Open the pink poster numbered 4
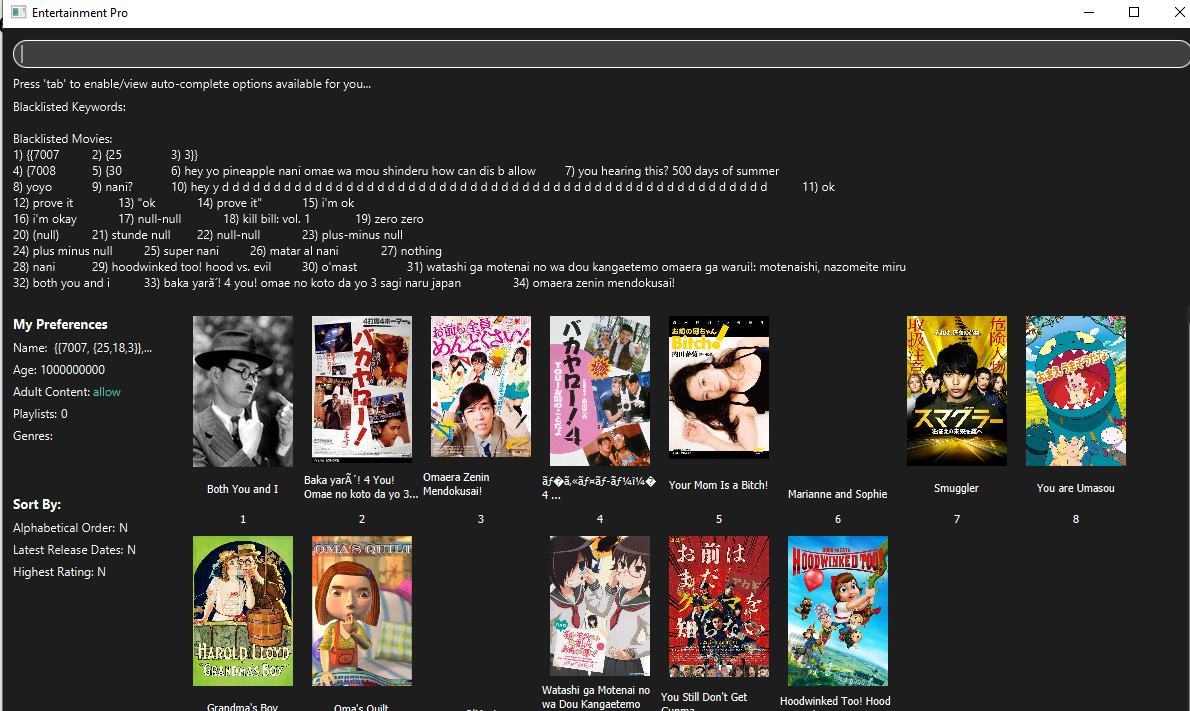The image size is (1190, 711). [600, 391]
